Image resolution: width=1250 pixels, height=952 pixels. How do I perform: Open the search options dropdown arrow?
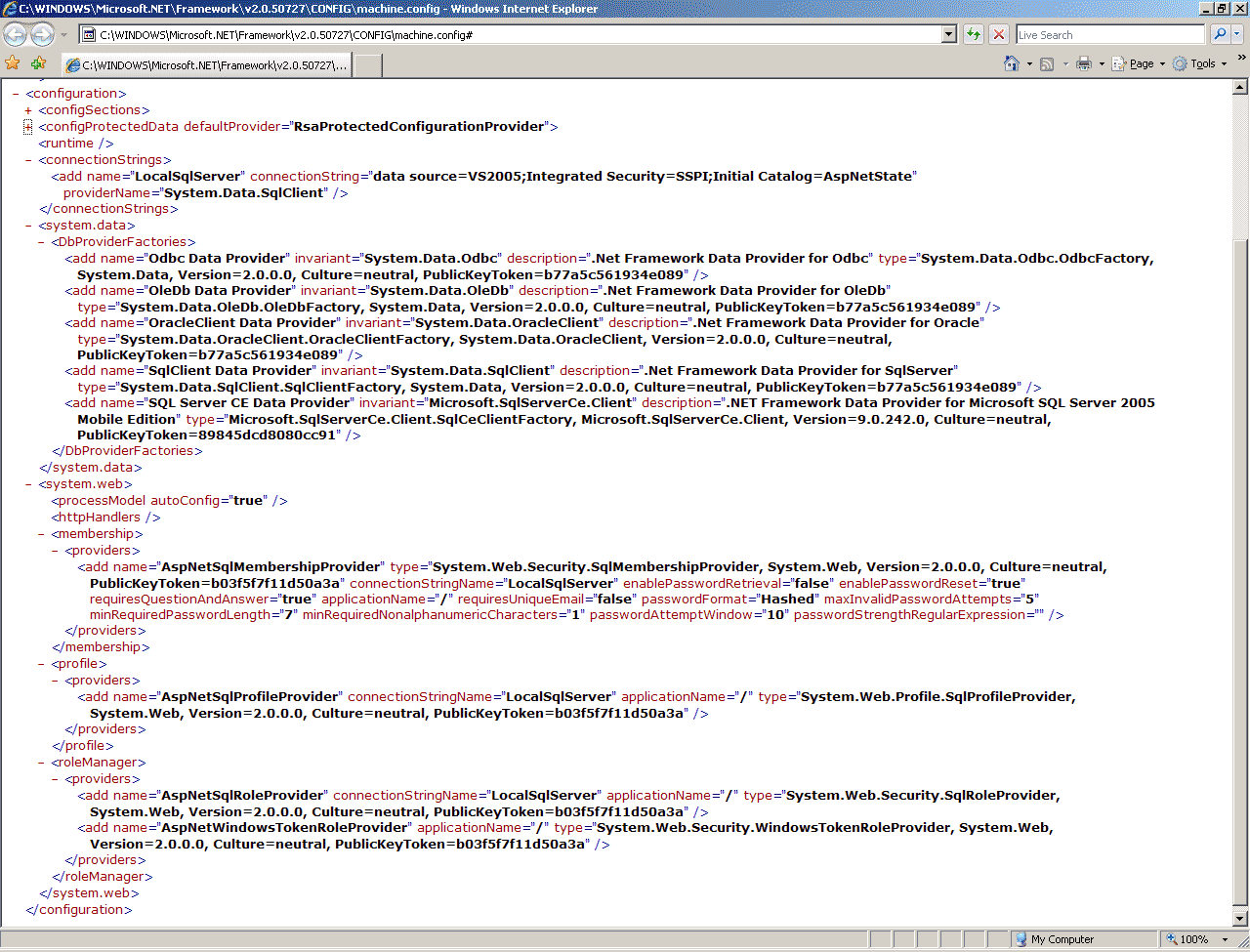pyautogui.click(x=1237, y=35)
